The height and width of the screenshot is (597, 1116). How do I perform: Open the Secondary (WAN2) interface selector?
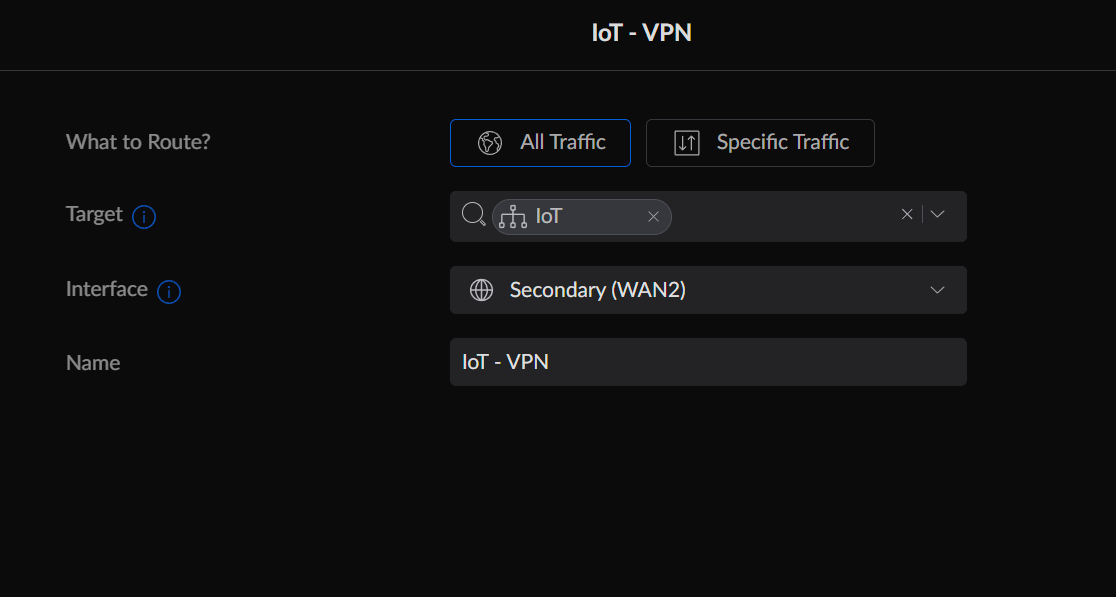[x=700, y=290]
